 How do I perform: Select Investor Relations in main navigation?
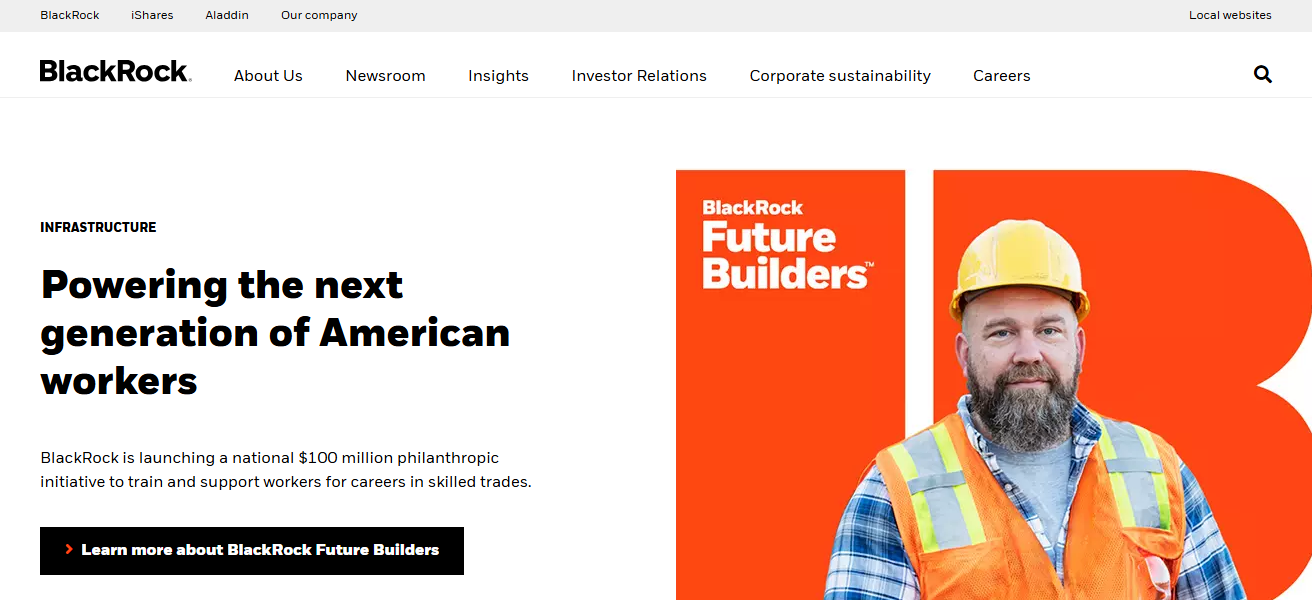(639, 76)
